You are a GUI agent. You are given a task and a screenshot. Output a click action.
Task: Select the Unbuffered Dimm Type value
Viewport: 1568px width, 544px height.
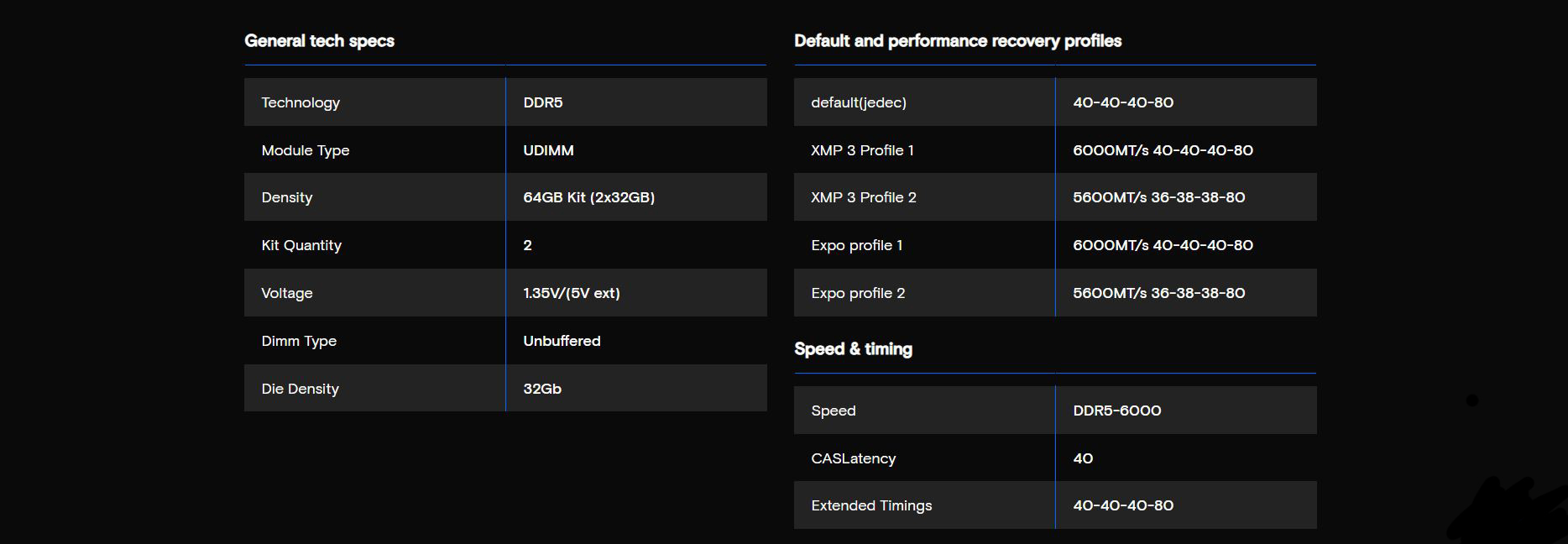[562, 341]
